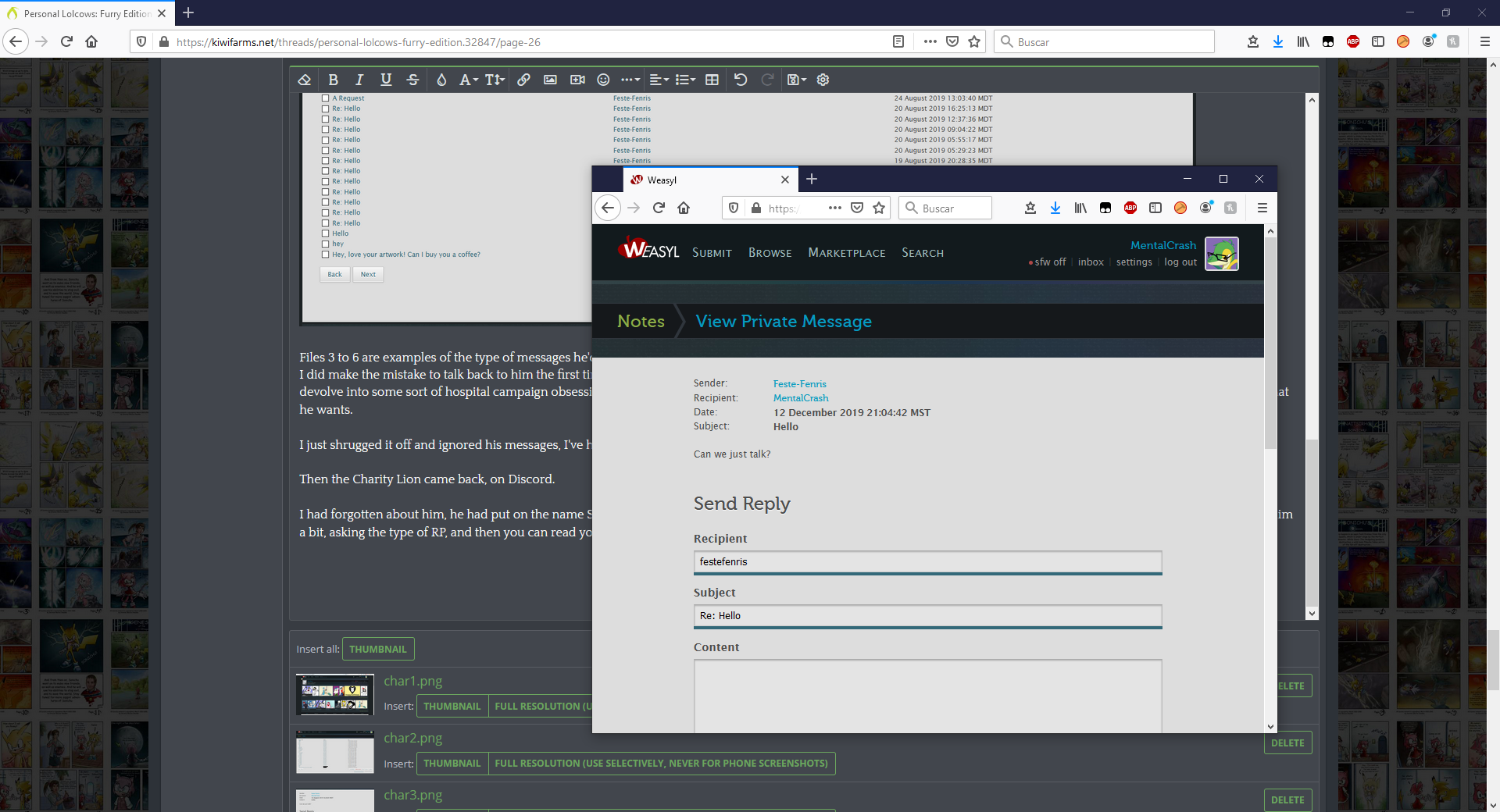1500x812 pixels.
Task: Insert an image from the editor toolbar
Action: click(550, 80)
